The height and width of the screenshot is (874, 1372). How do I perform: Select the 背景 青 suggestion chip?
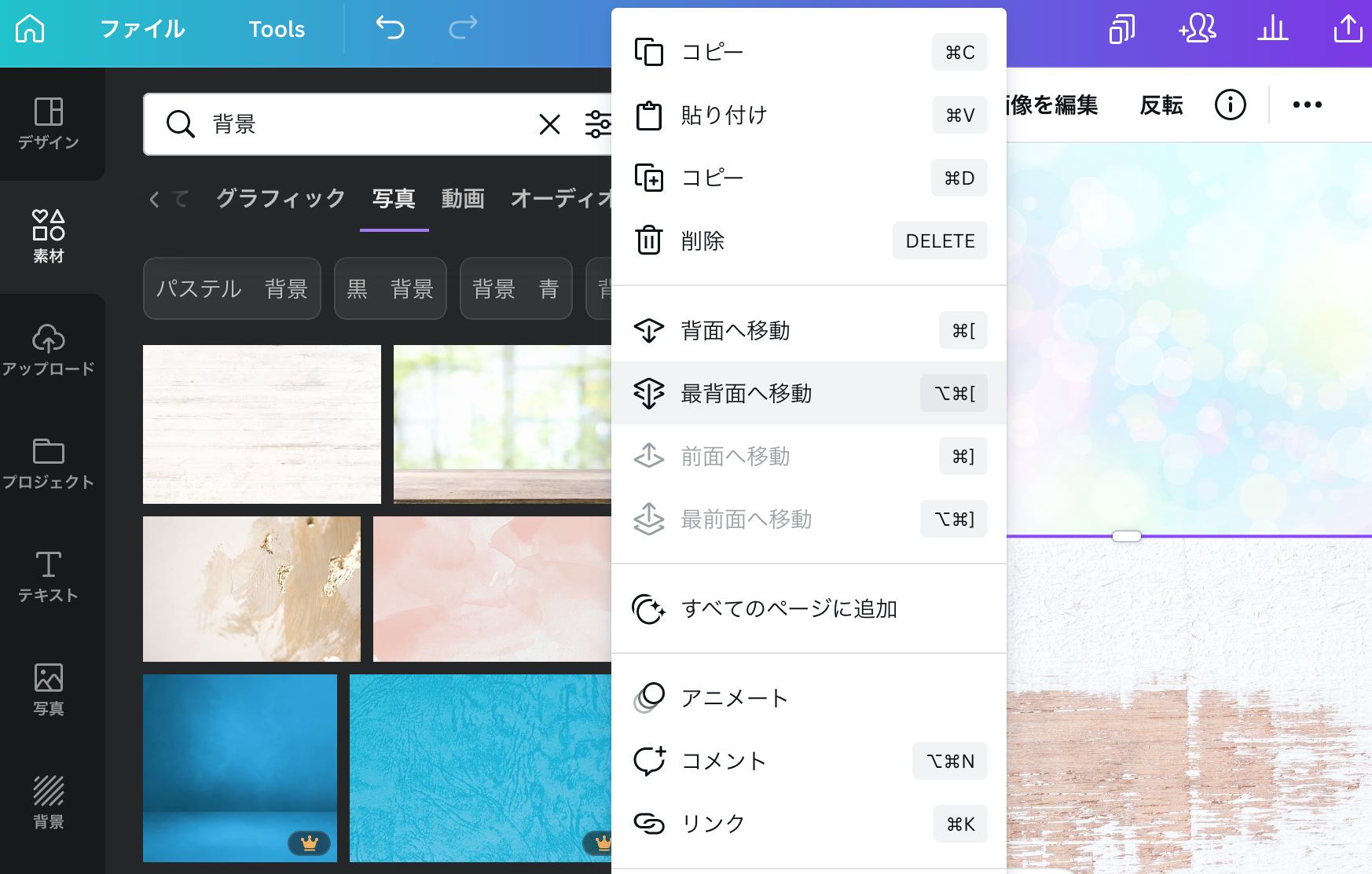516,288
